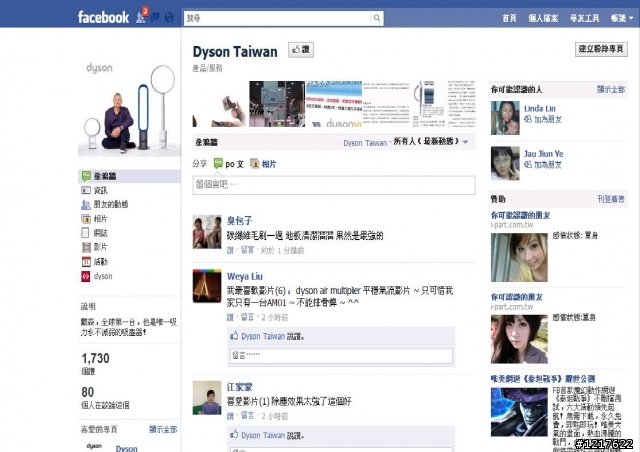Open 臭包子 avatar thumbnail
This screenshot has height=452, width=640.
[207, 232]
